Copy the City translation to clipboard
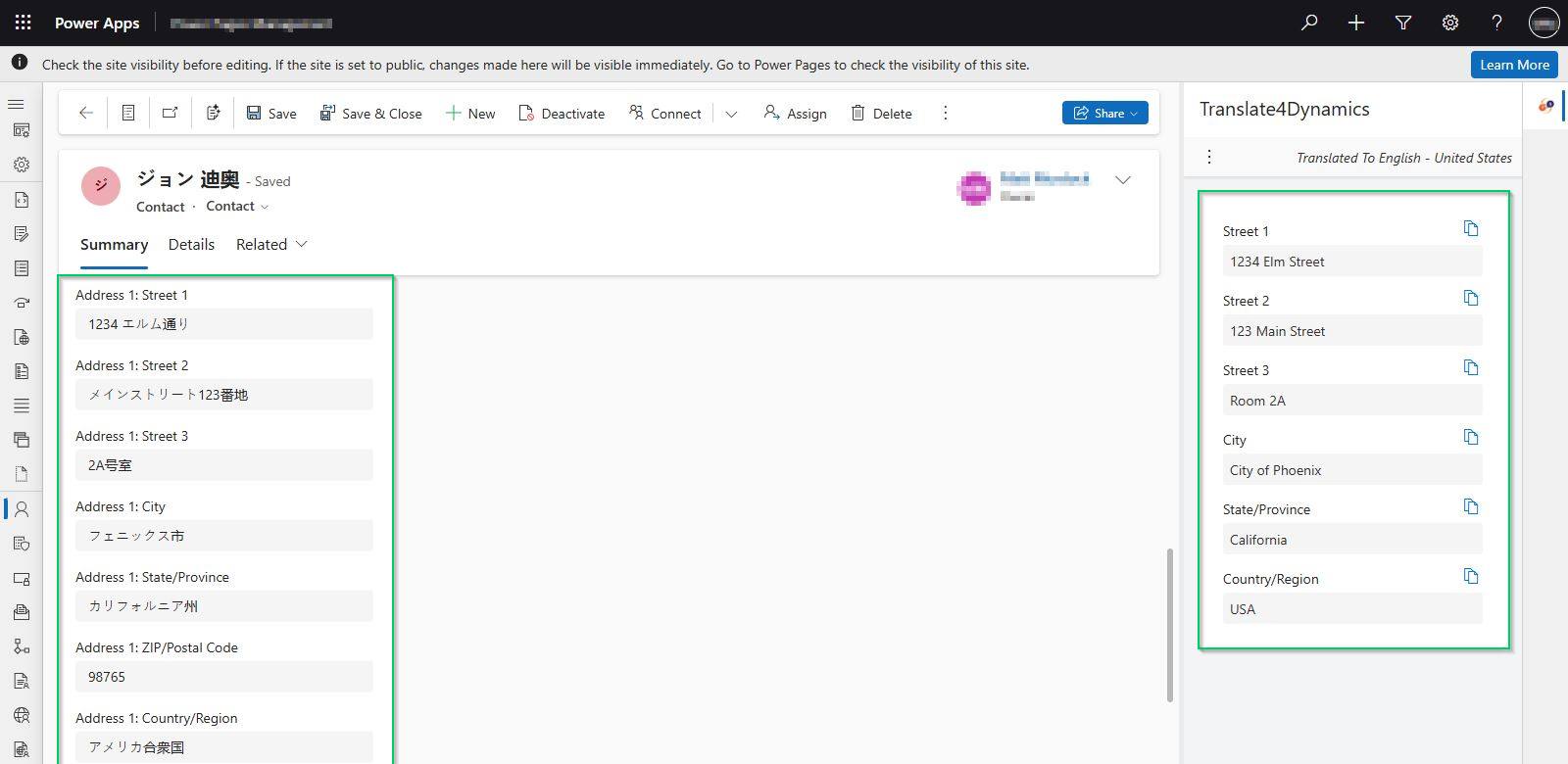Screen dimensions: 1568x764 1470,437
